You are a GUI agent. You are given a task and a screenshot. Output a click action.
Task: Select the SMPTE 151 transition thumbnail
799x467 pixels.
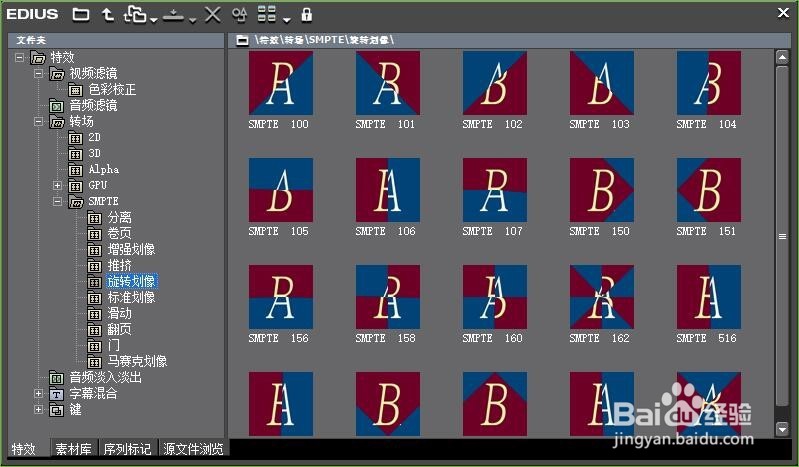tap(708, 190)
